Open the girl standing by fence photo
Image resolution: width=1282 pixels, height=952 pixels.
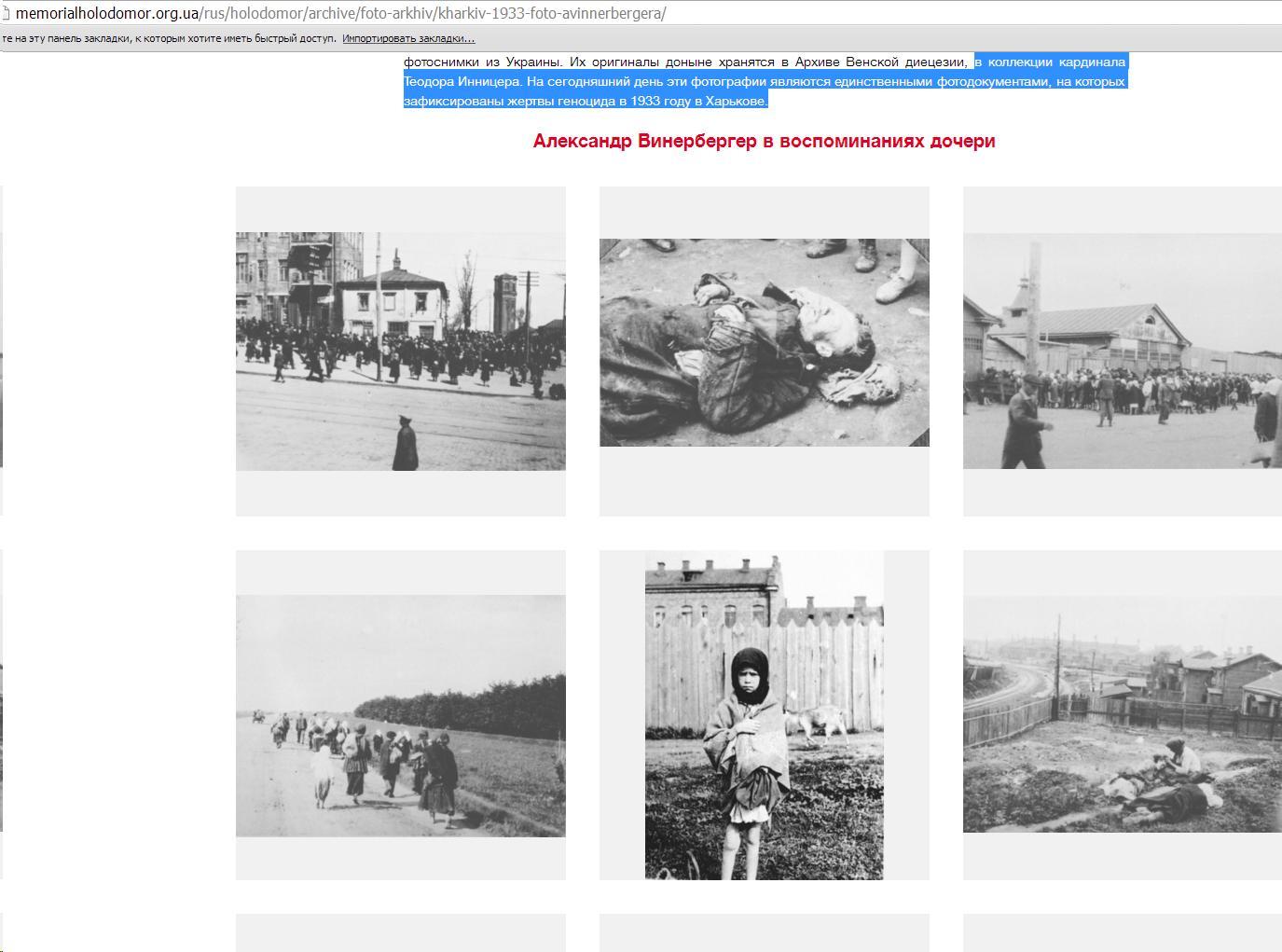[x=764, y=715]
